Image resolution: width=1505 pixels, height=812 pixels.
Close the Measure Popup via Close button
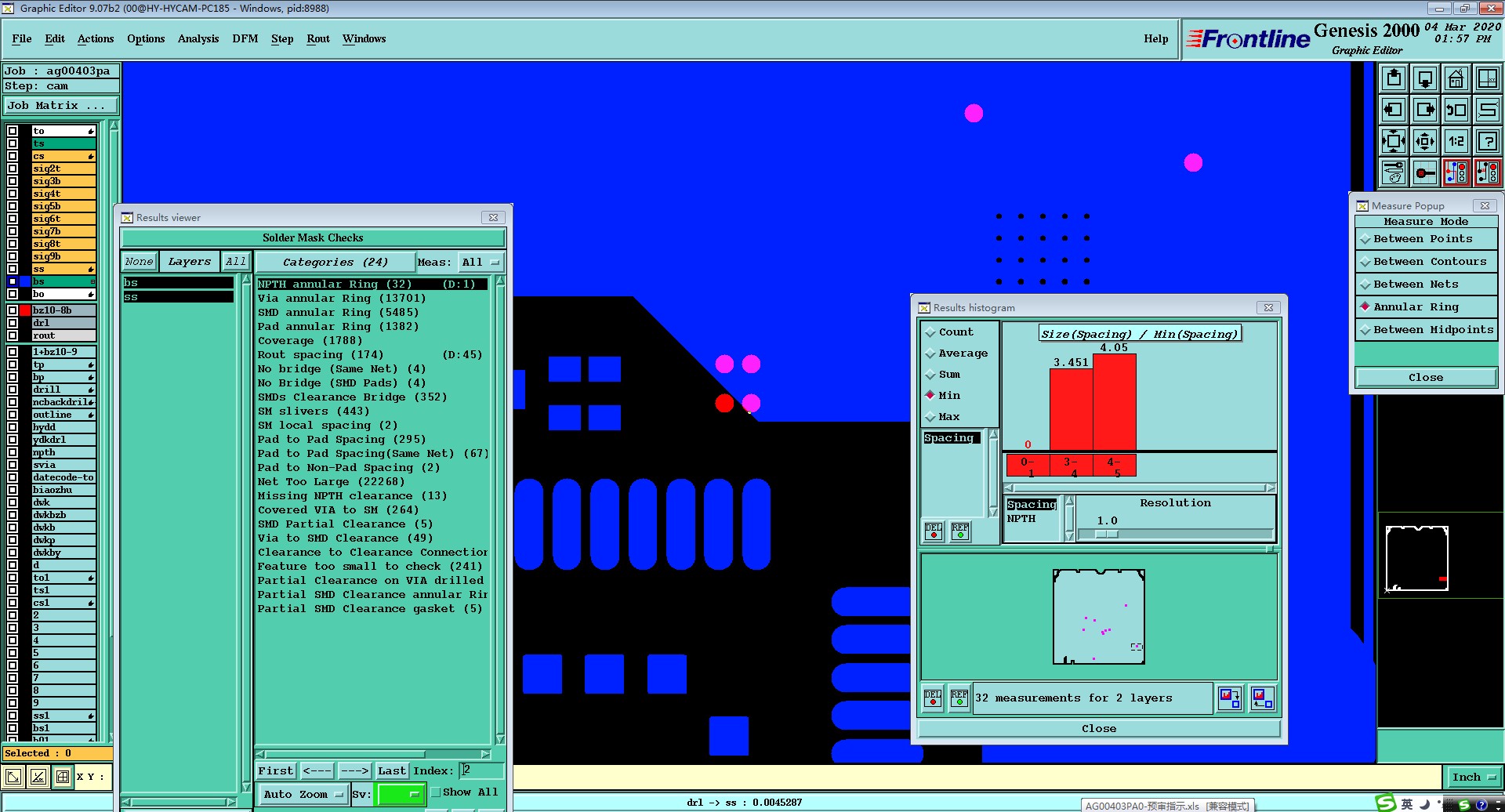pyautogui.click(x=1426, y=378)
